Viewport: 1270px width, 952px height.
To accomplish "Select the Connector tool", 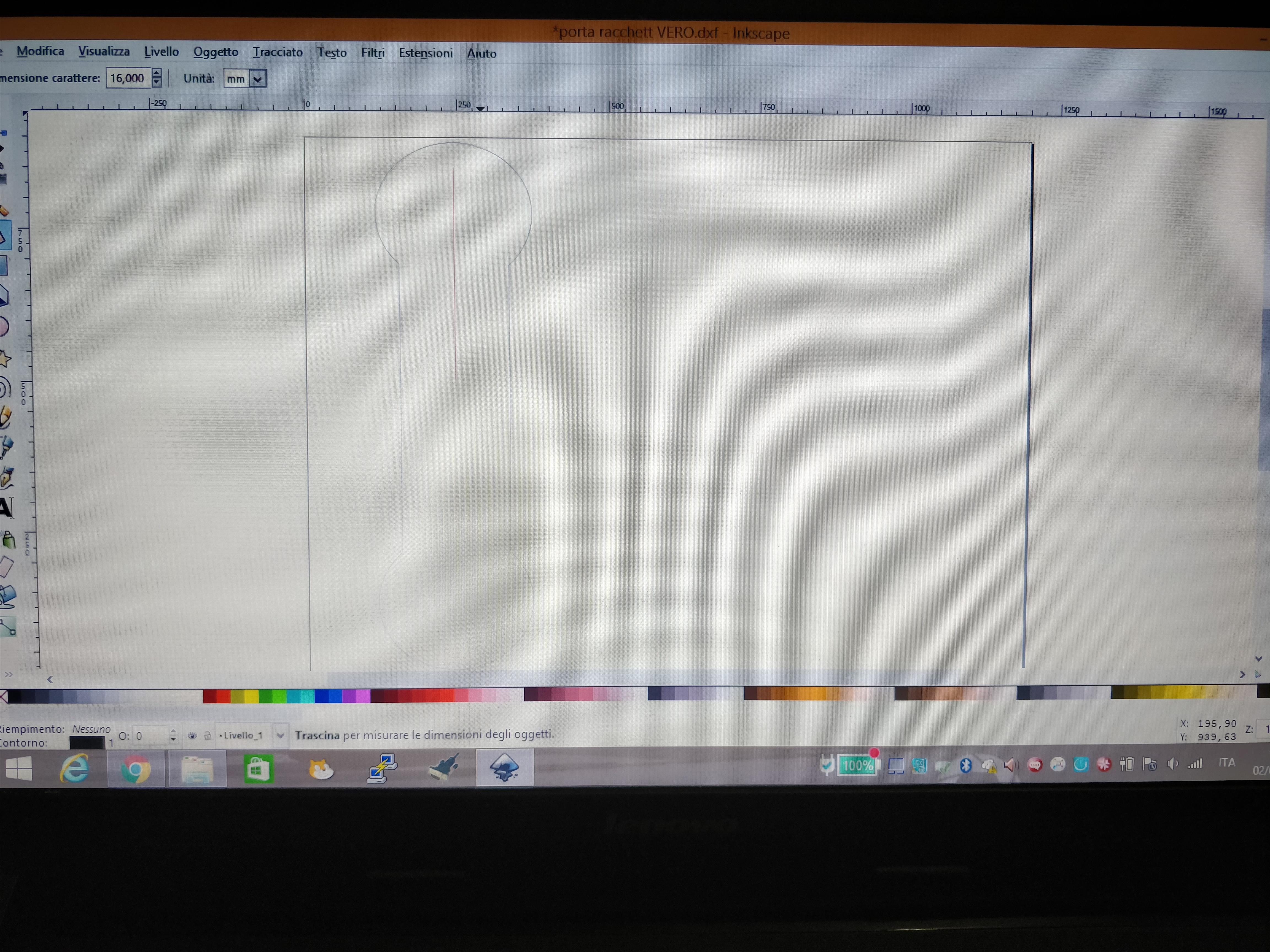I will pyautogui.click(x=8, y=627).
